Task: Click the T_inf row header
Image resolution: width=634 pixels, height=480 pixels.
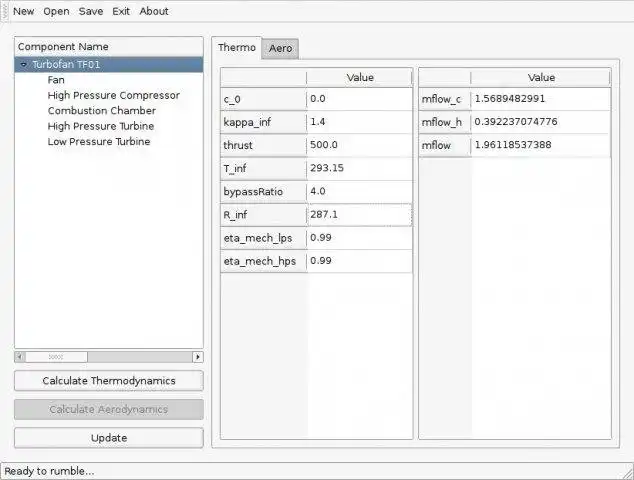Action: point(264,168)
